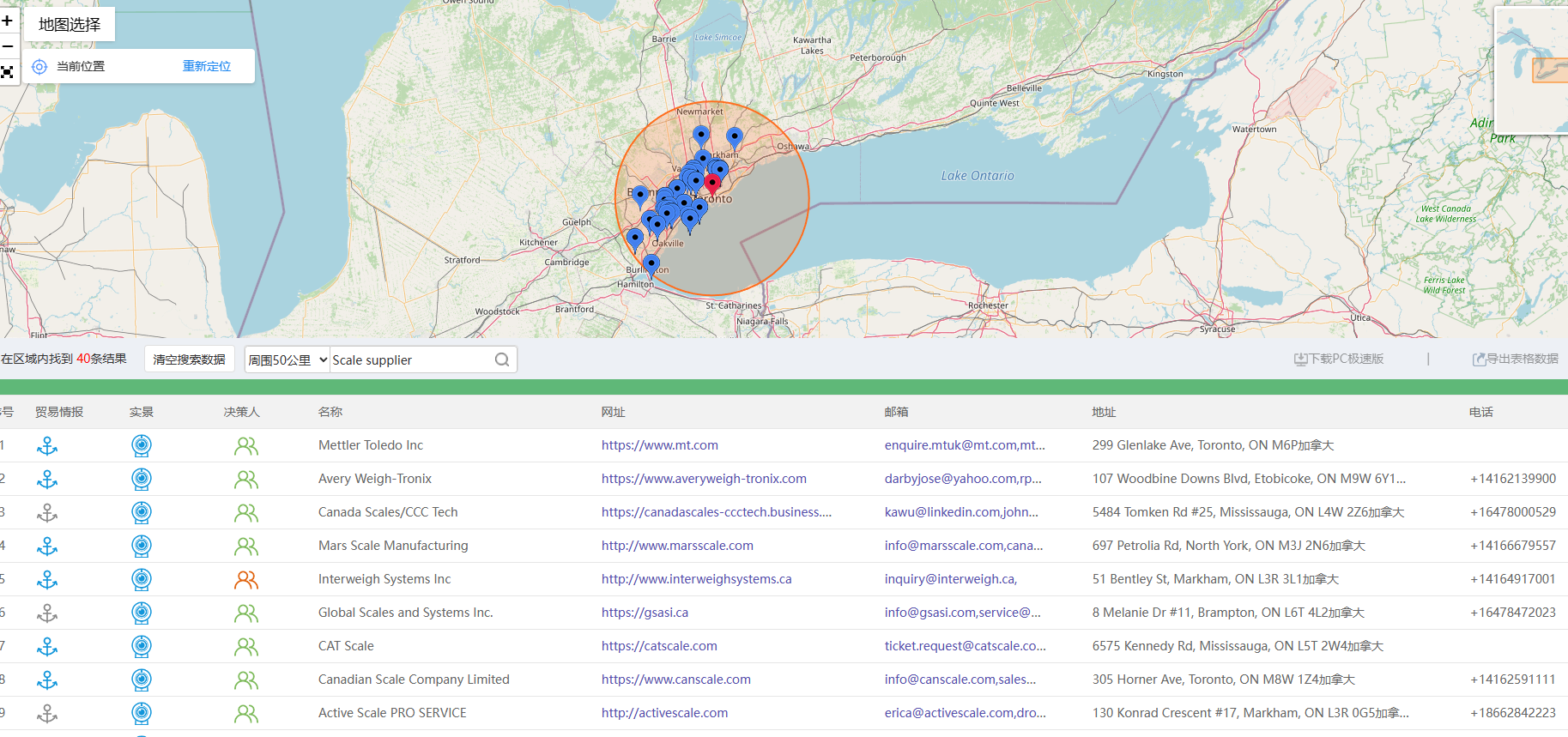The width and height of the screenshot is (1568, 737).
Task: Open https://www.averyweigh-tronix.com link
Action: tap(704, 479)
